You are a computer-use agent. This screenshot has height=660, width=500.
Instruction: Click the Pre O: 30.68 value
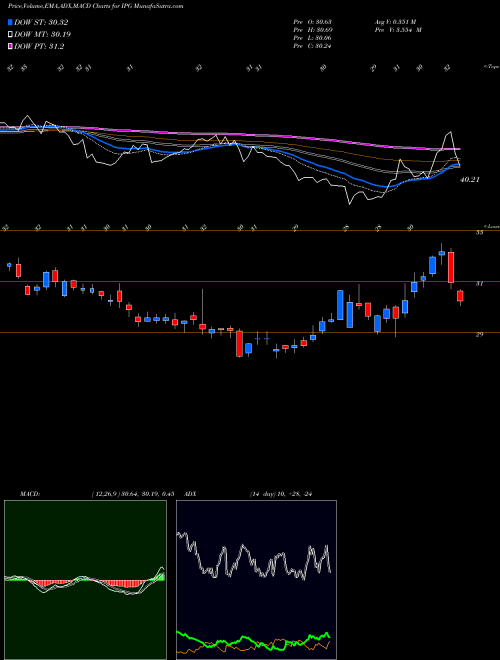[x=312, y=22]
